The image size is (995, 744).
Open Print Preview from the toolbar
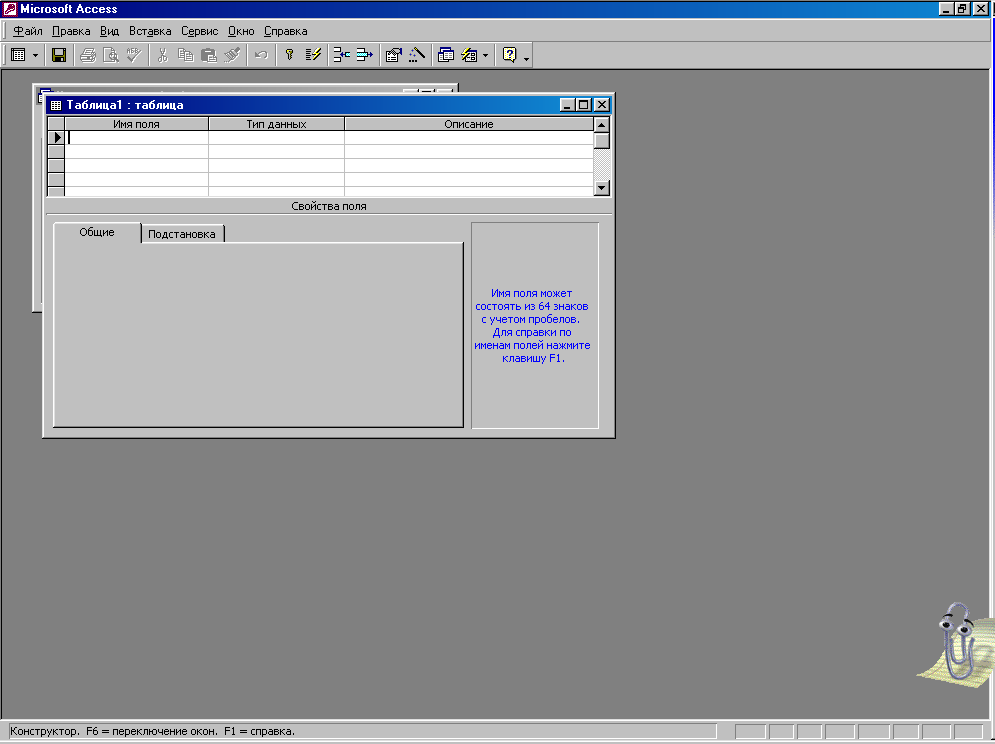[x=110, y=55]
